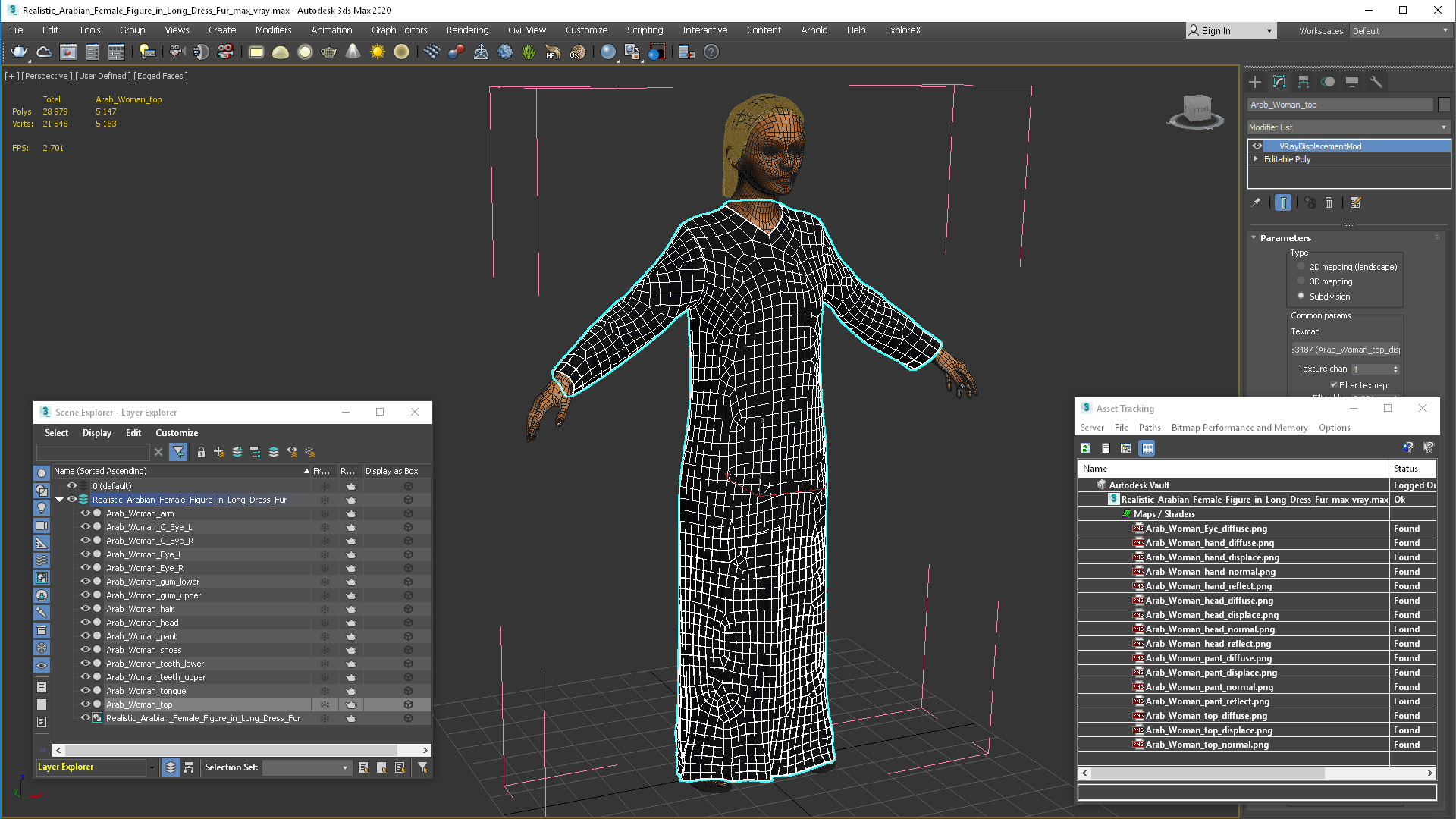Select 2D mapping (landscape) radio option
Screen dimensions: 1456x819
(1301, 267)
